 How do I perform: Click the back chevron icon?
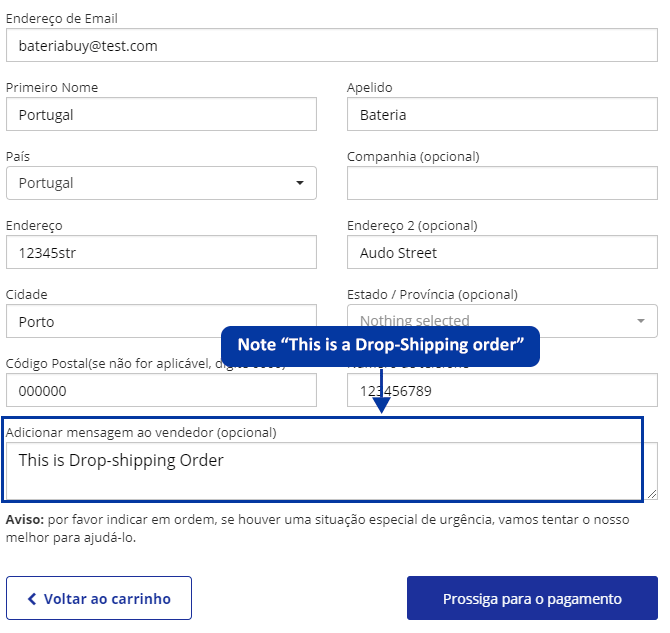pyautogui.click(x=32, y=599)
